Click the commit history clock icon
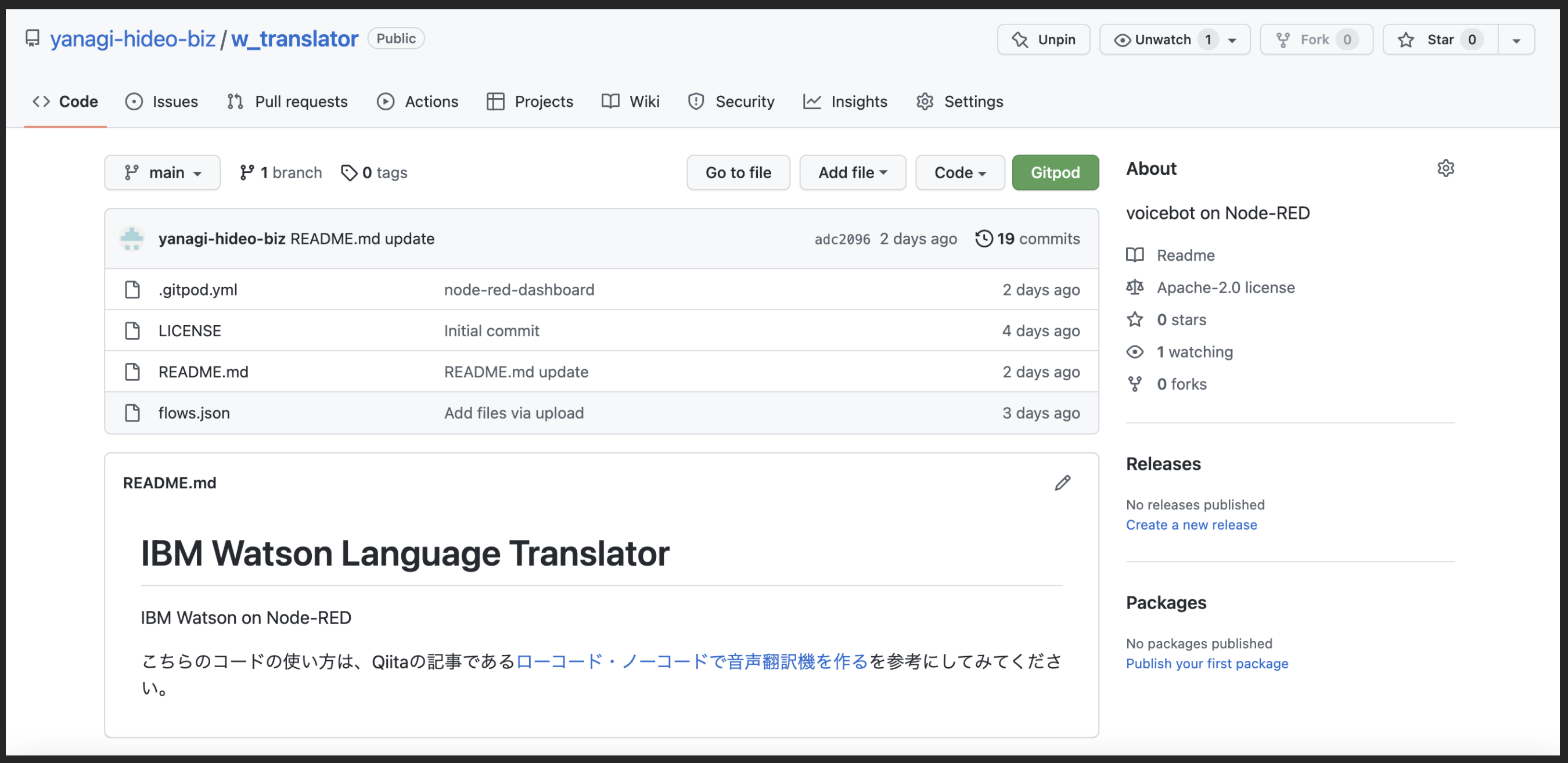 [984, 239]
